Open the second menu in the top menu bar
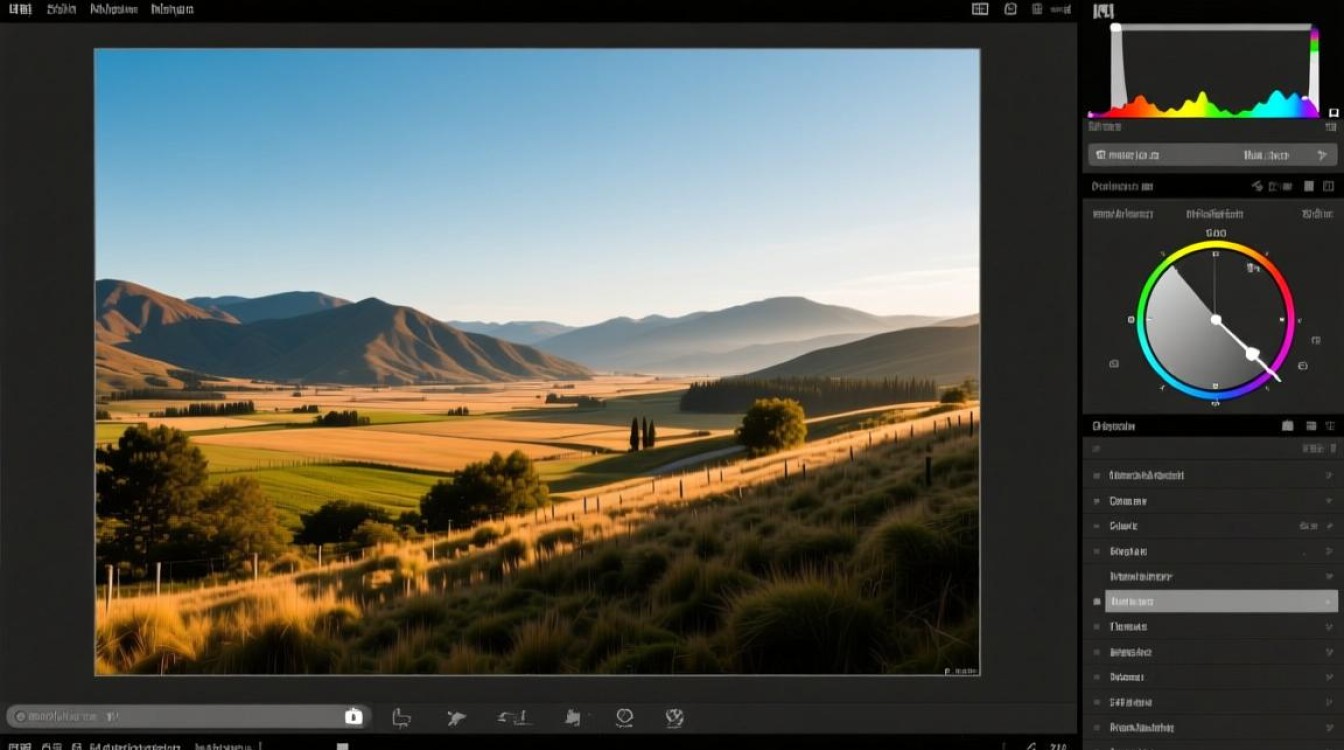Viewport: 1344px width, 750px height. 62,9
